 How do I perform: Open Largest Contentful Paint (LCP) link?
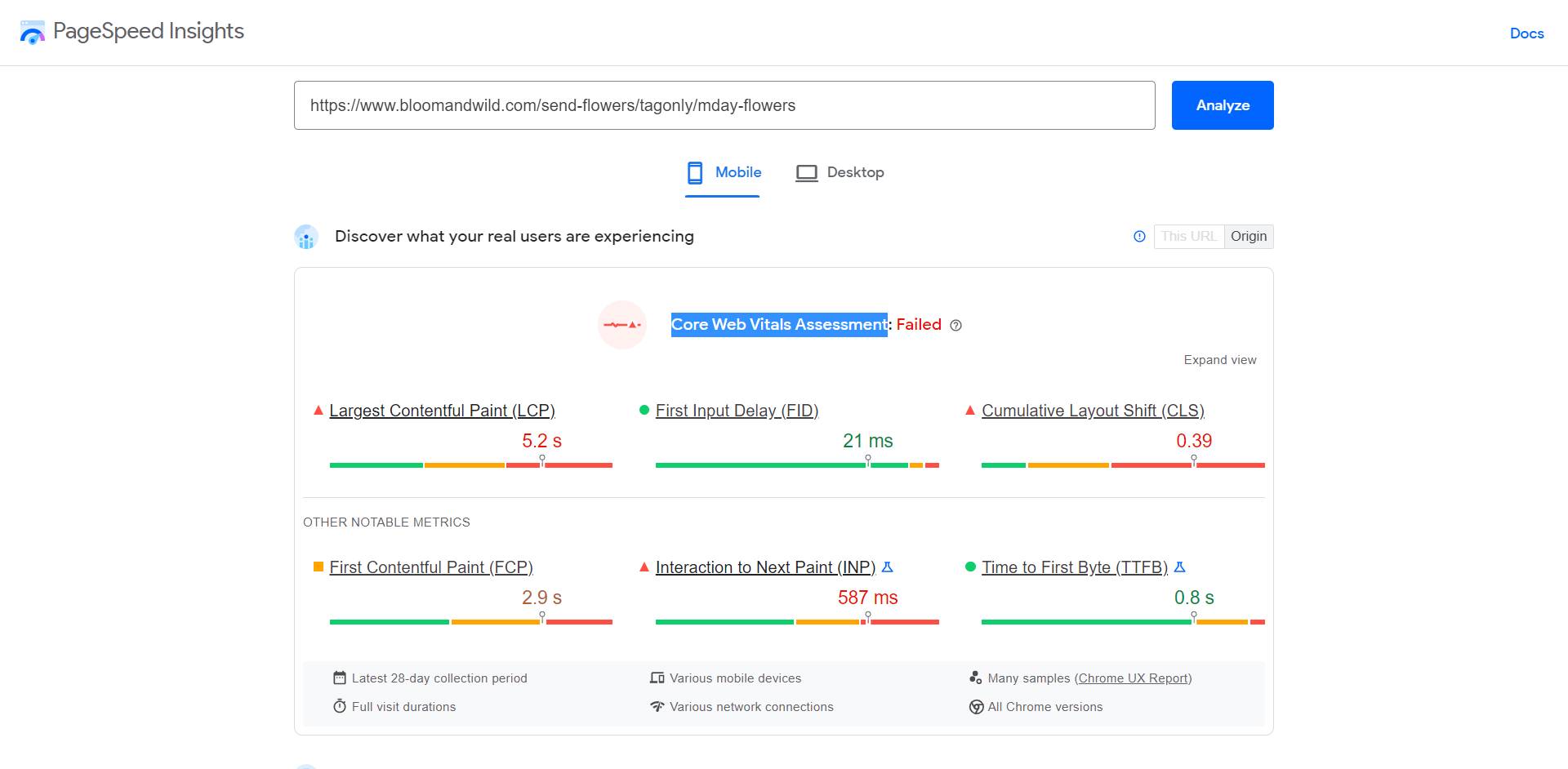click(x=442, y=411)
